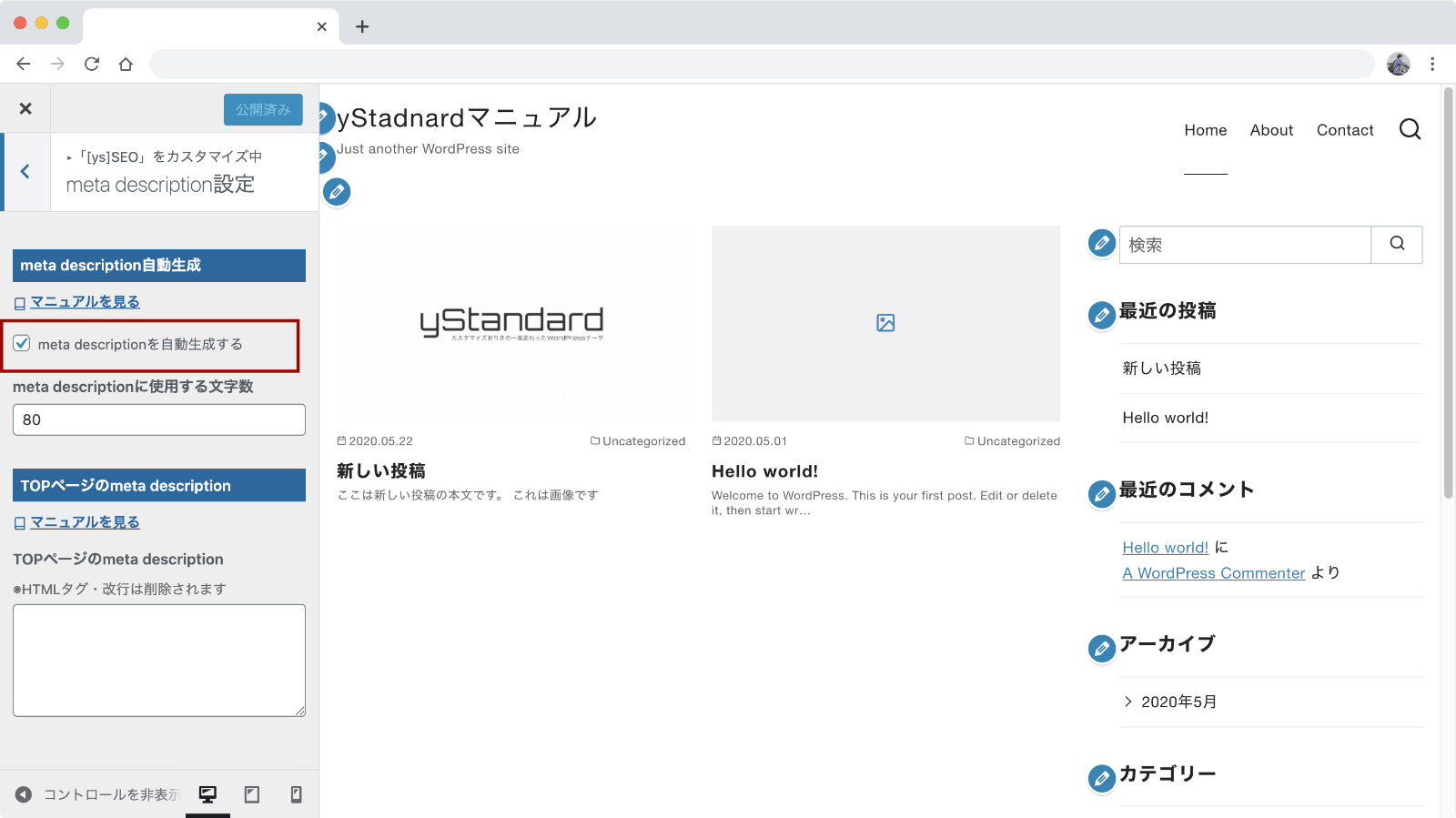Edit the 最近のコメント widget pencil icon
This screenshot has width=1456, height=818.
pyautogui.click(x=1102, y=494)
